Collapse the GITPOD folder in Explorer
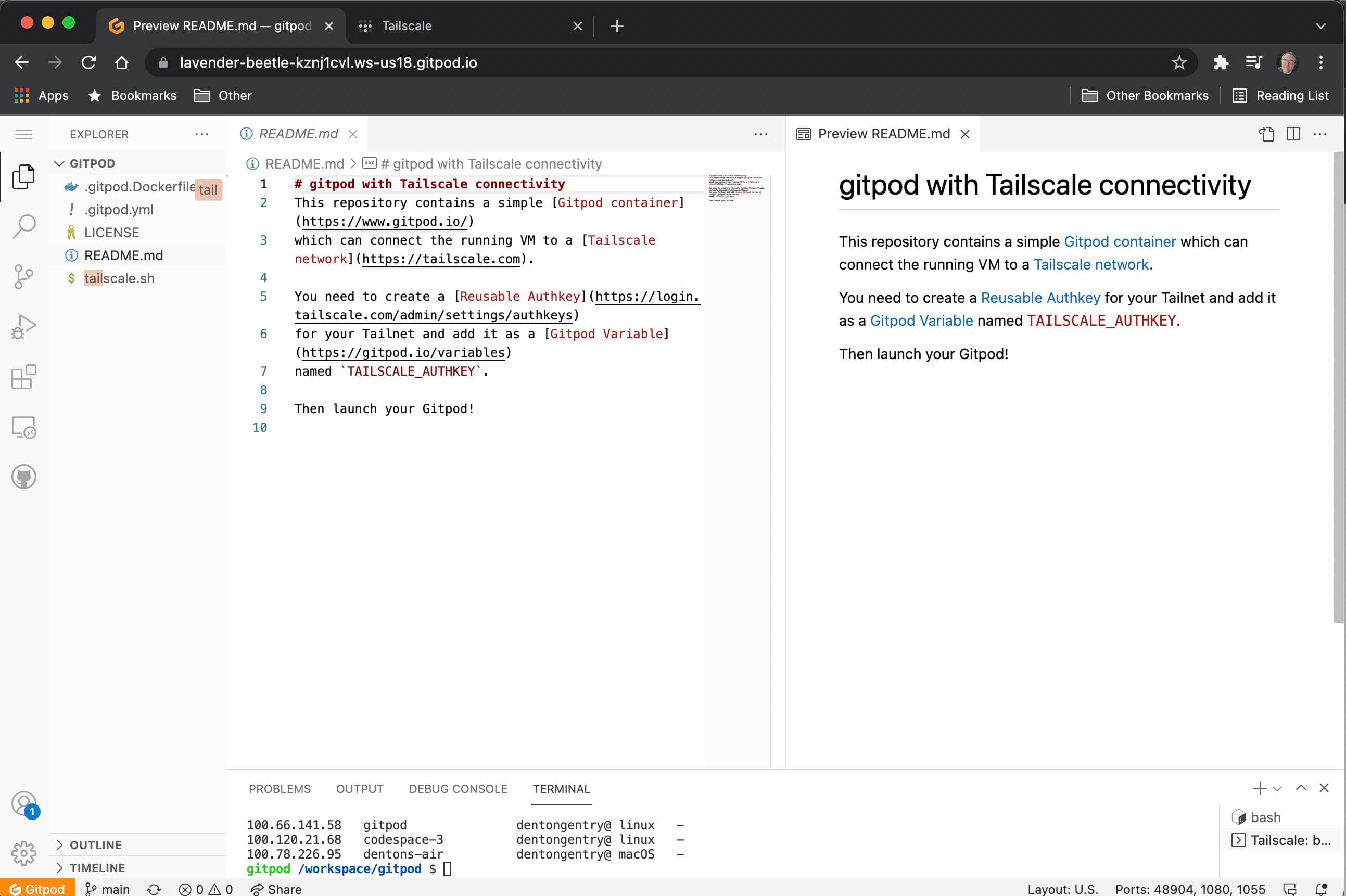The image size is (1346, 896). pyautogui.click(x=60, y=163)
